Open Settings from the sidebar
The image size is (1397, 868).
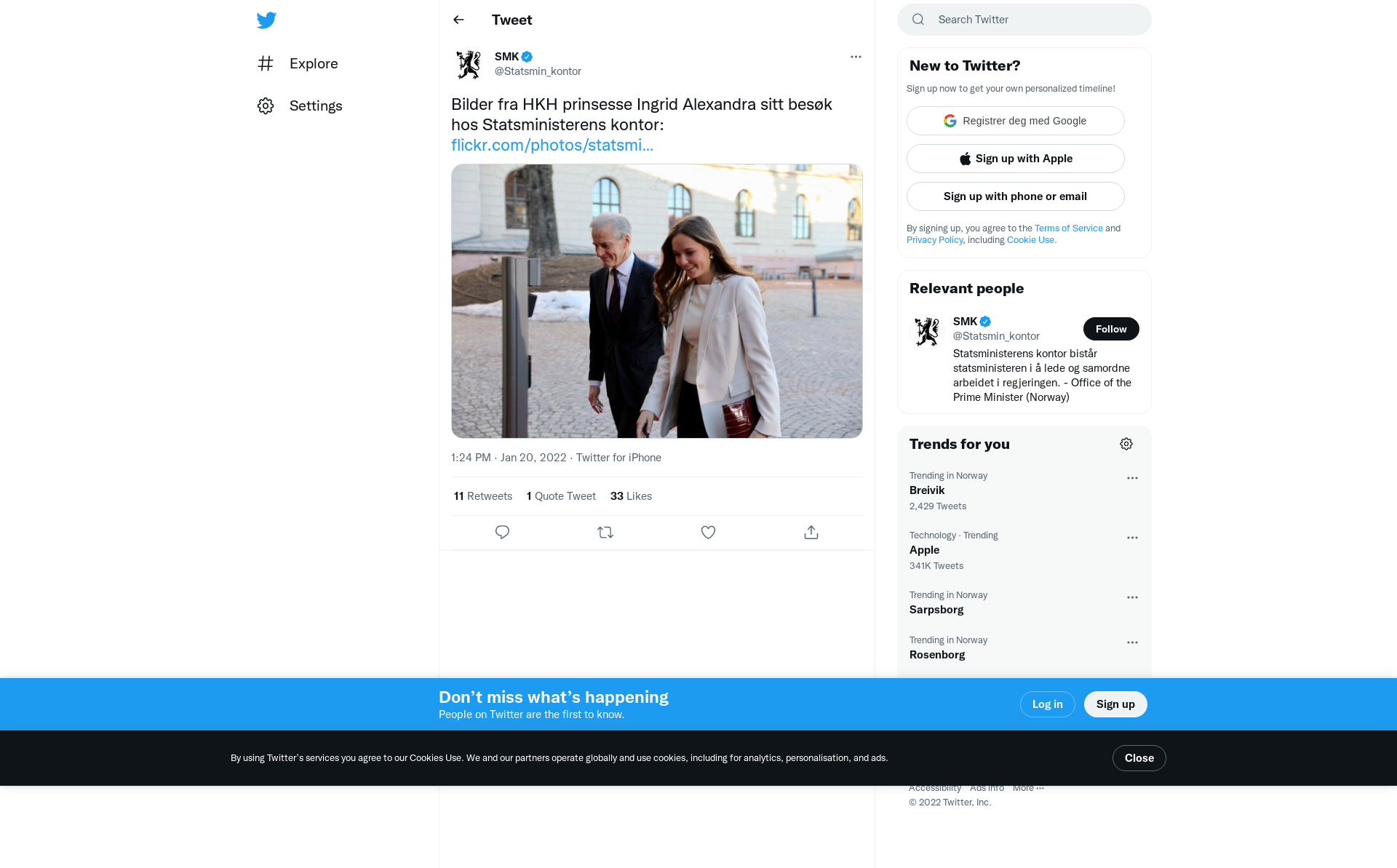300,105
